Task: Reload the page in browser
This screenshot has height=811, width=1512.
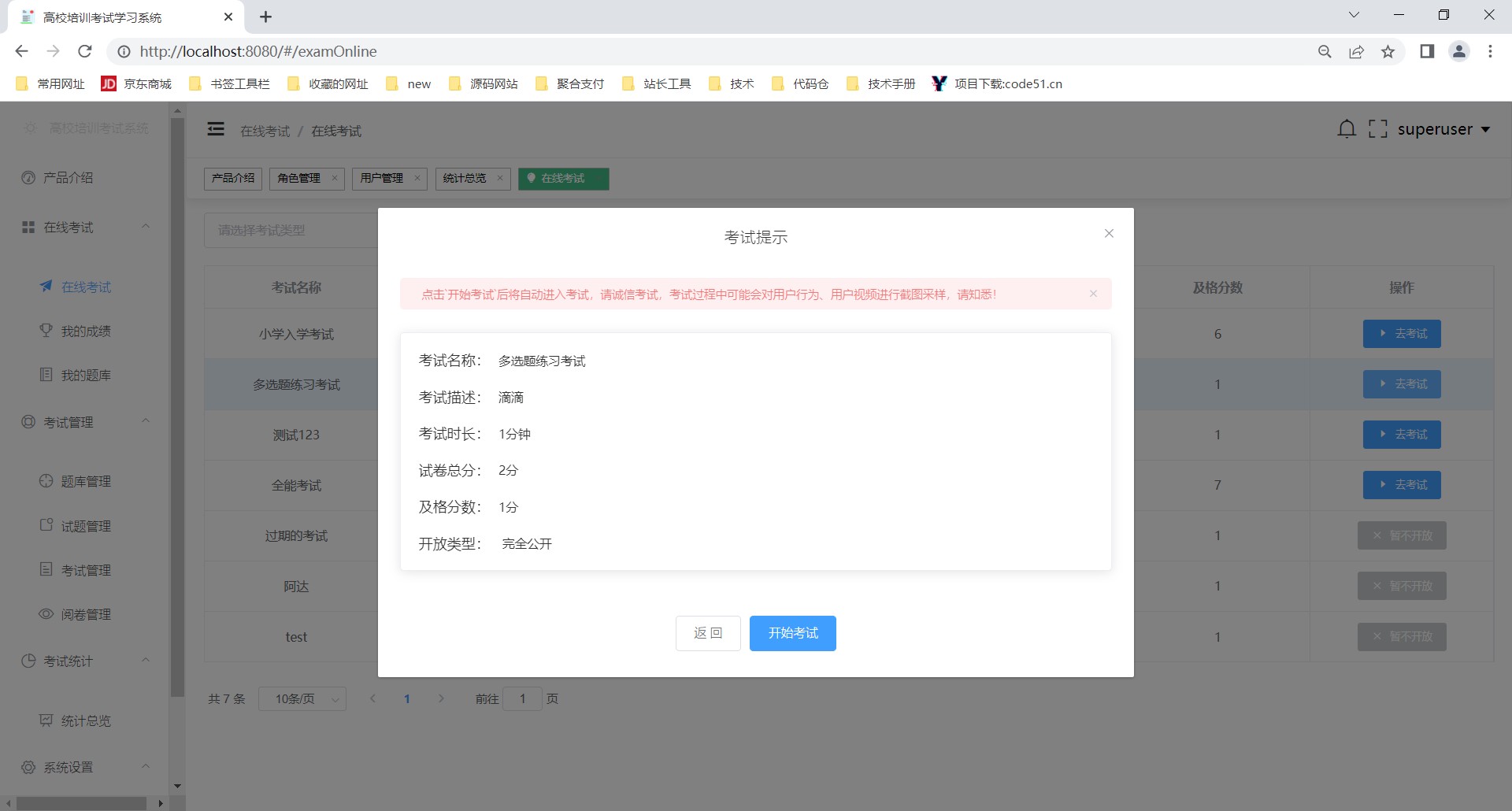Action: pos(85,52)
